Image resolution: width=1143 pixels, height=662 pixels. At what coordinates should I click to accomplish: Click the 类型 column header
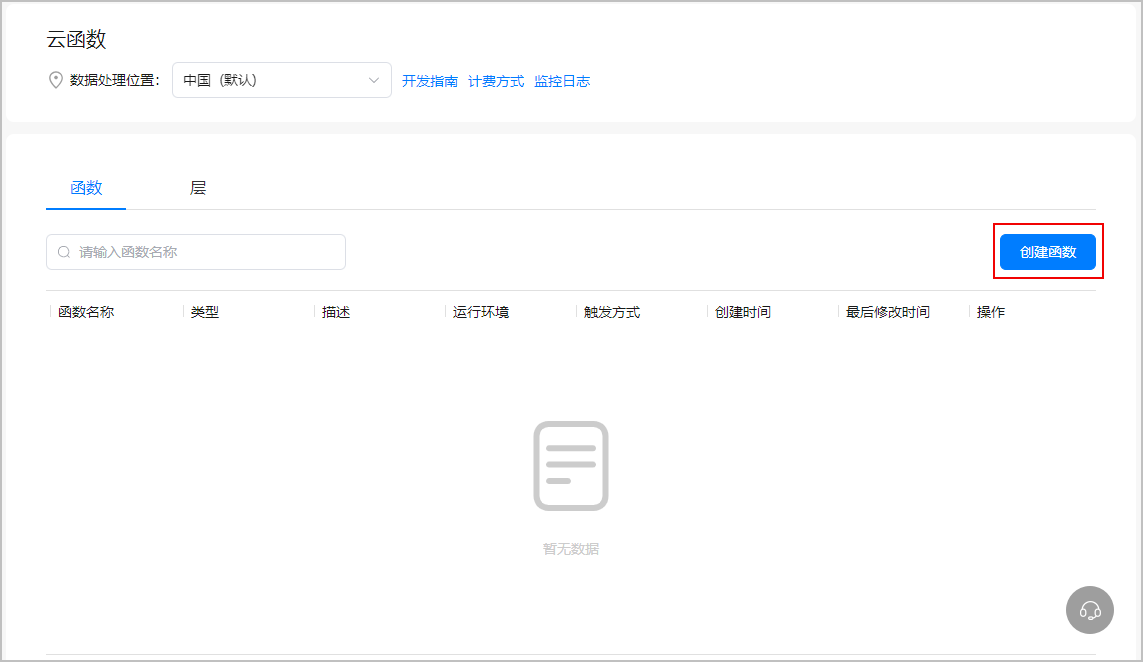205,312
